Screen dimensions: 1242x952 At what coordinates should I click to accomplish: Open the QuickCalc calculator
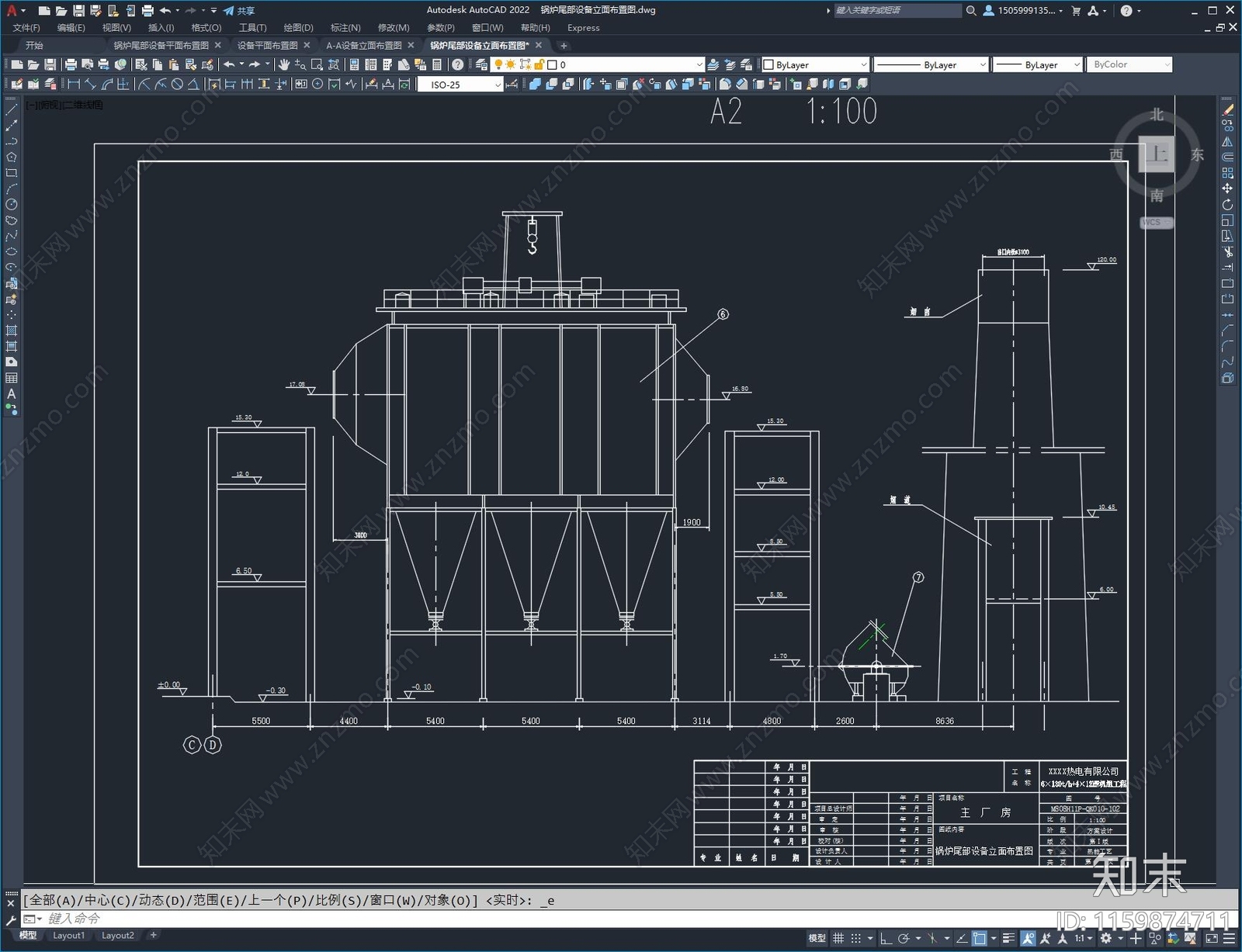pyautogui.click(x=436, y=65)
